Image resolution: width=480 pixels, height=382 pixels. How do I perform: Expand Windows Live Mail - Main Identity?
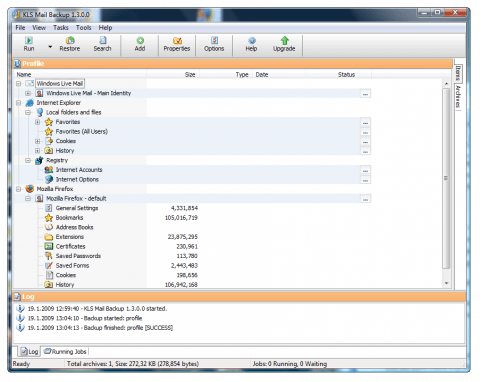(x=28, y=93)
